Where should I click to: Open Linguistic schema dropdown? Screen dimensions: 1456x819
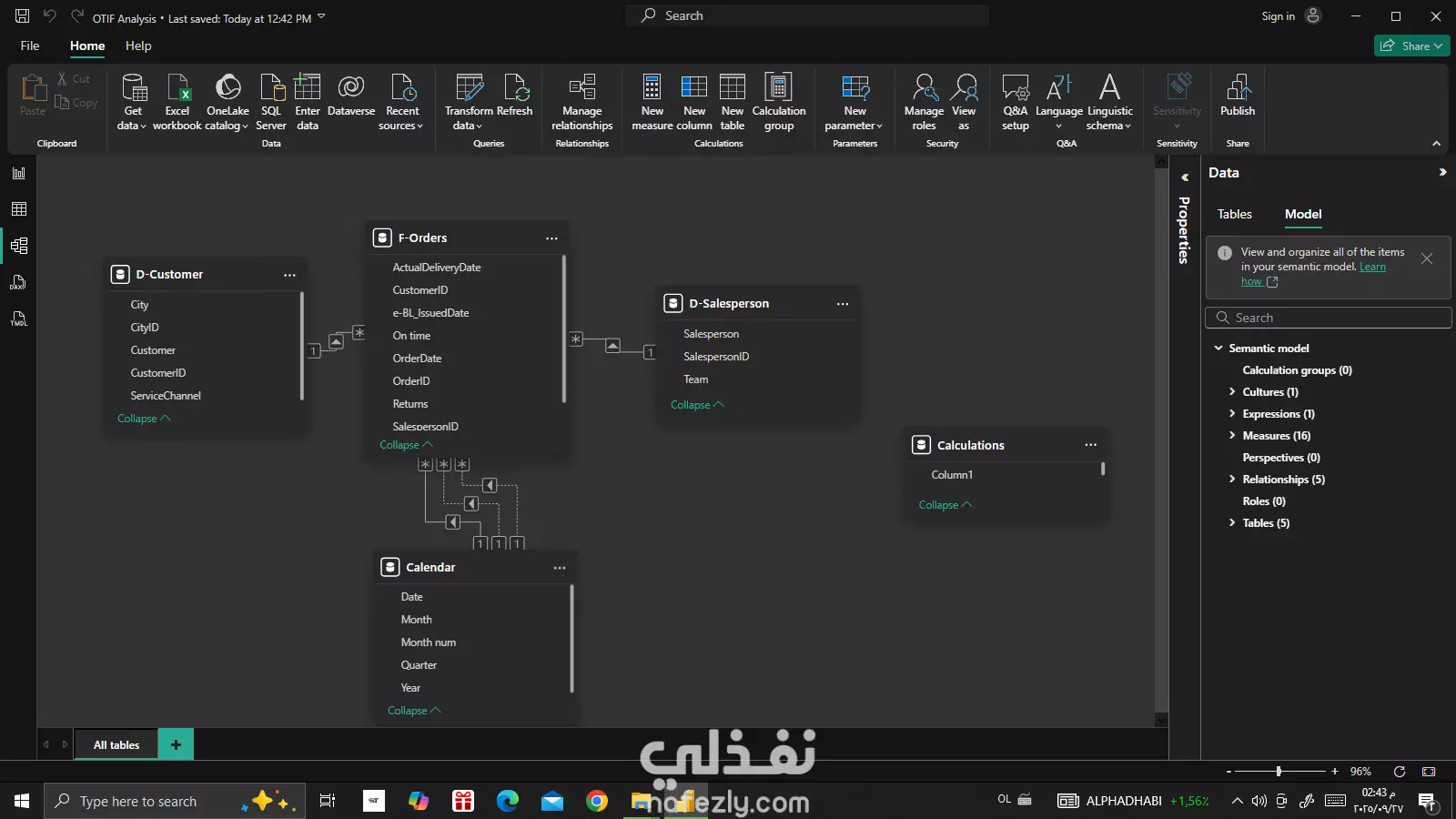click(x=1109, y=102)
